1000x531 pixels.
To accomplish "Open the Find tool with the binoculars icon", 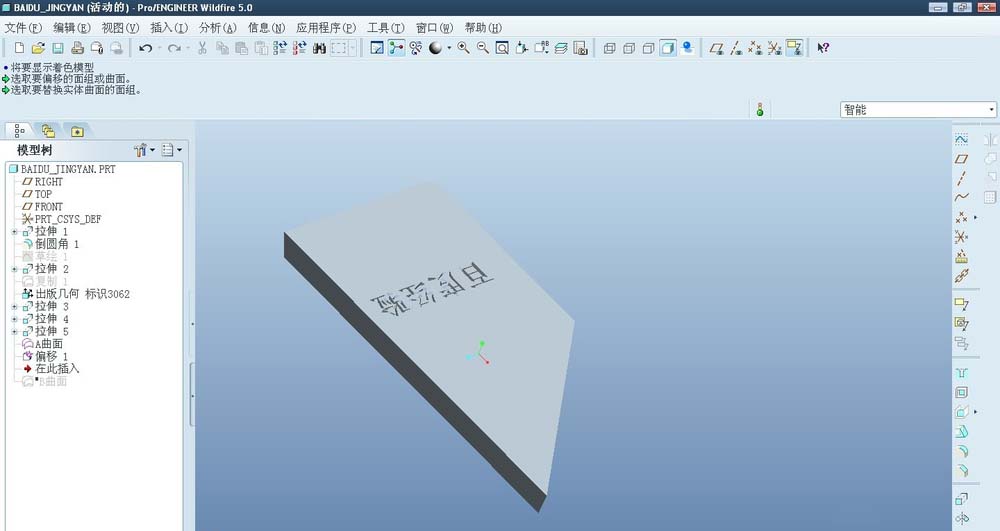I will tap(320, 48).
